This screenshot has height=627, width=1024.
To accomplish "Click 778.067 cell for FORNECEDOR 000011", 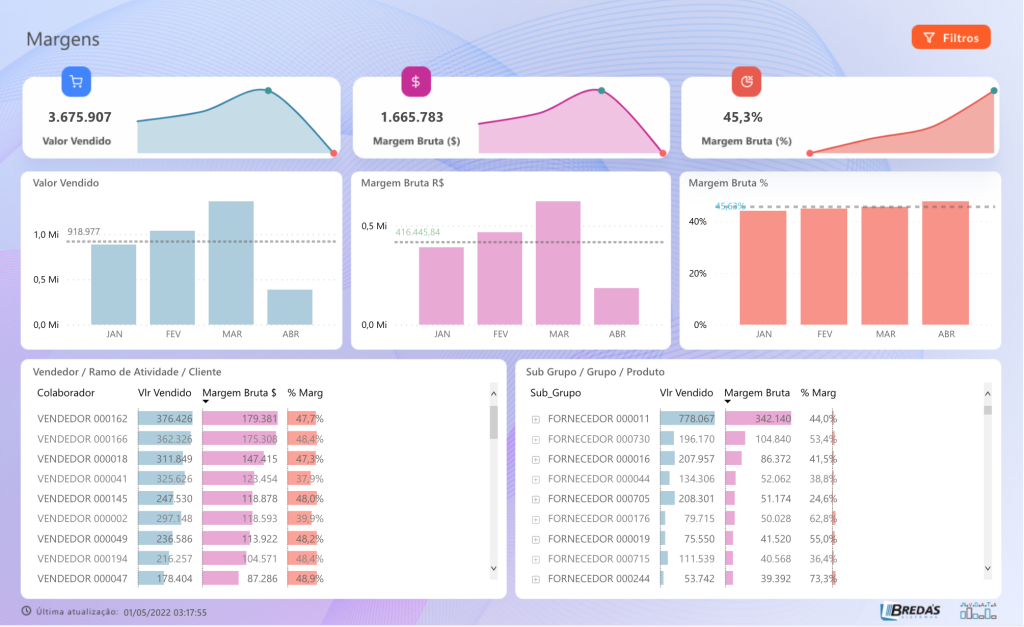I will tap(687, 419).
